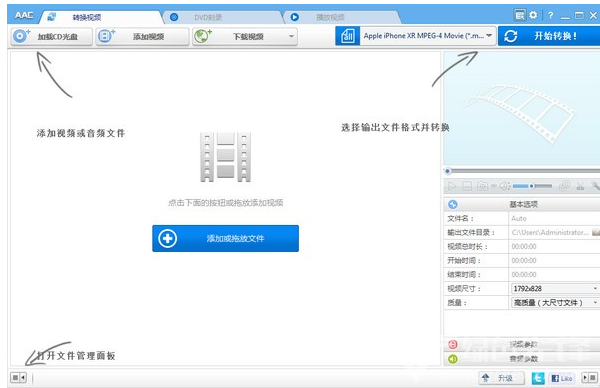Take a snapshot using the camera icon
Viewport: 600px width, 388px height.
coord(482,186)
